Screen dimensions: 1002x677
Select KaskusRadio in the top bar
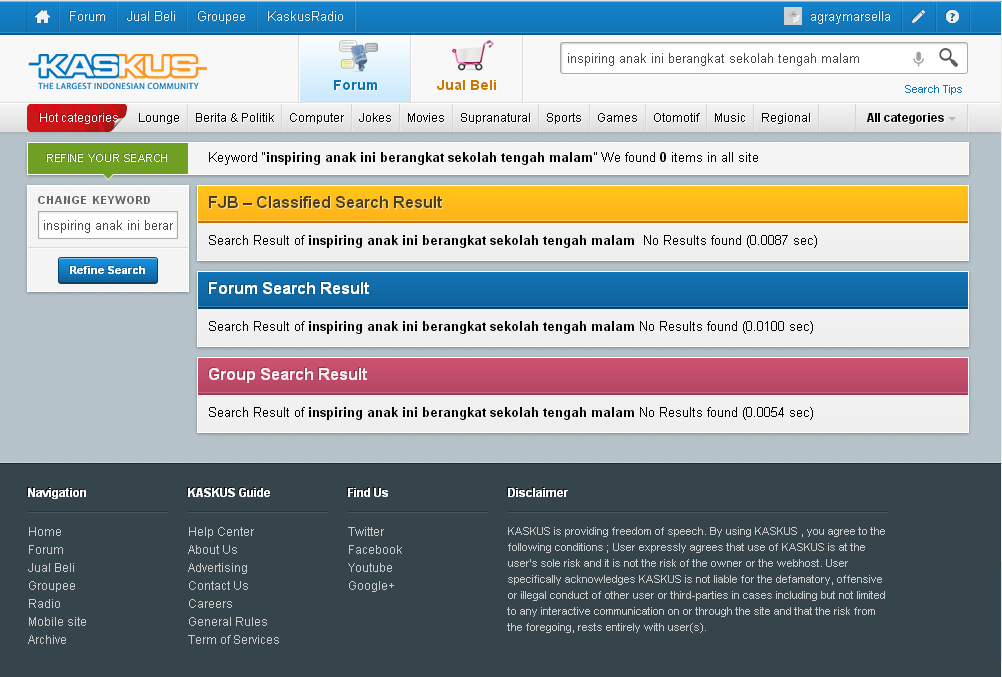click(x=305, y=17)
